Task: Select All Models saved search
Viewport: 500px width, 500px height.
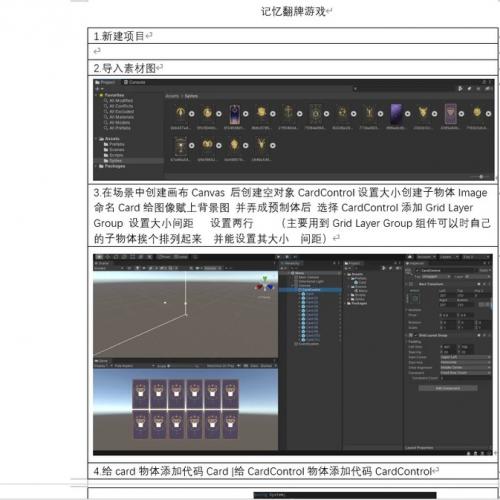Action: click(117, 122)
